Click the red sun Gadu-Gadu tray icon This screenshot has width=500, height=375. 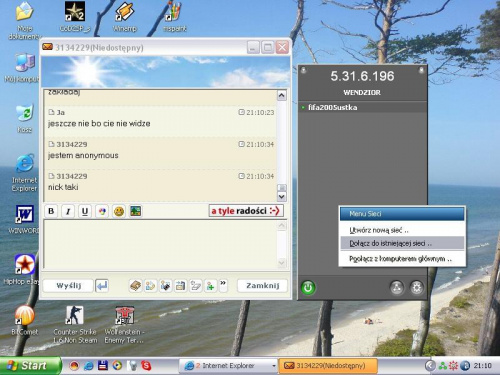pyautogui.click(x=453, y=366)
